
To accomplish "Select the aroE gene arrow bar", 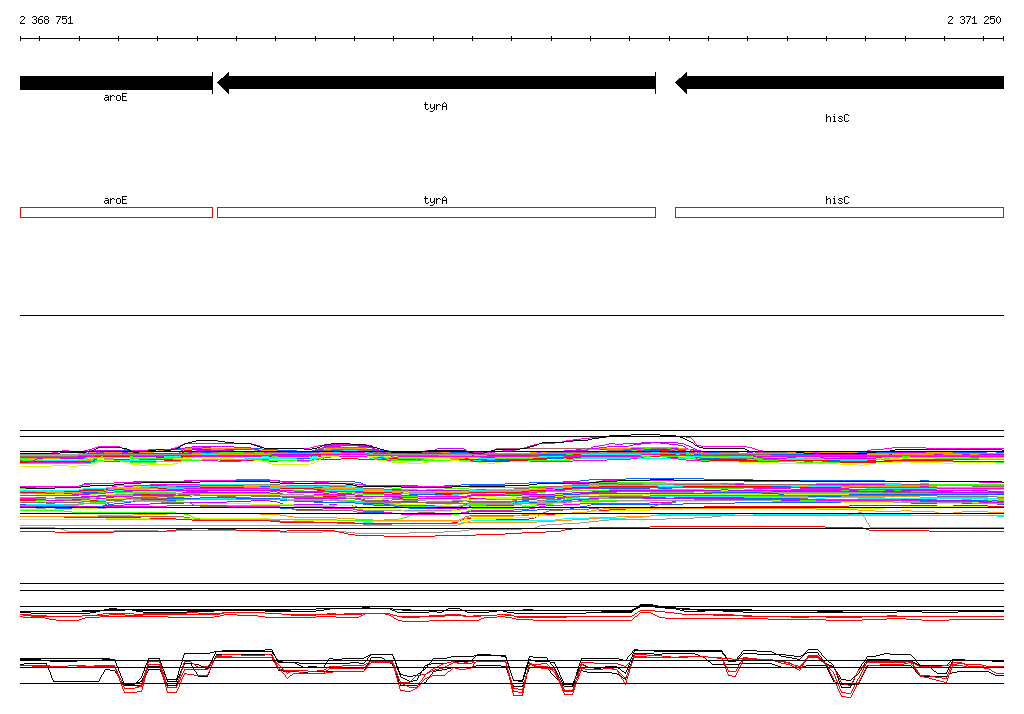I will click(116, 83).
